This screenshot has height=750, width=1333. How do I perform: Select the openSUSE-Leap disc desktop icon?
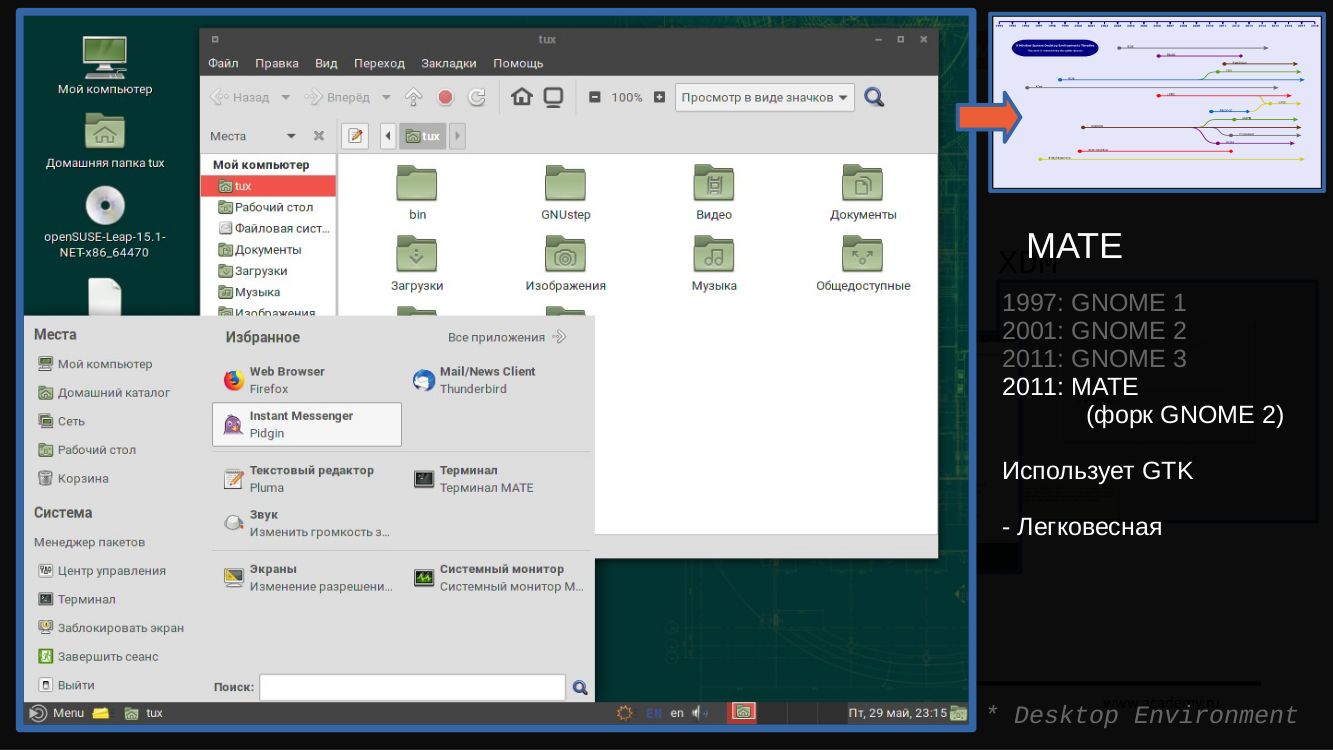105,222
